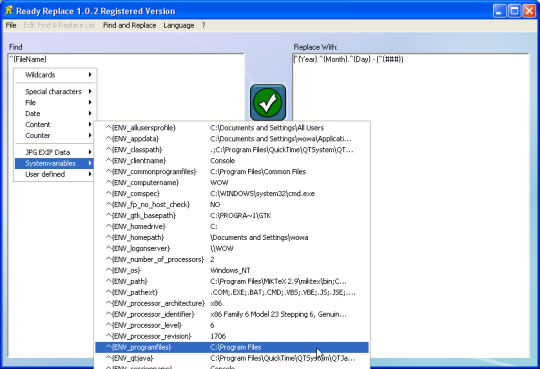Expand the Counter submenu
Screen dimensions: 540x369
[x=55, y=135]
